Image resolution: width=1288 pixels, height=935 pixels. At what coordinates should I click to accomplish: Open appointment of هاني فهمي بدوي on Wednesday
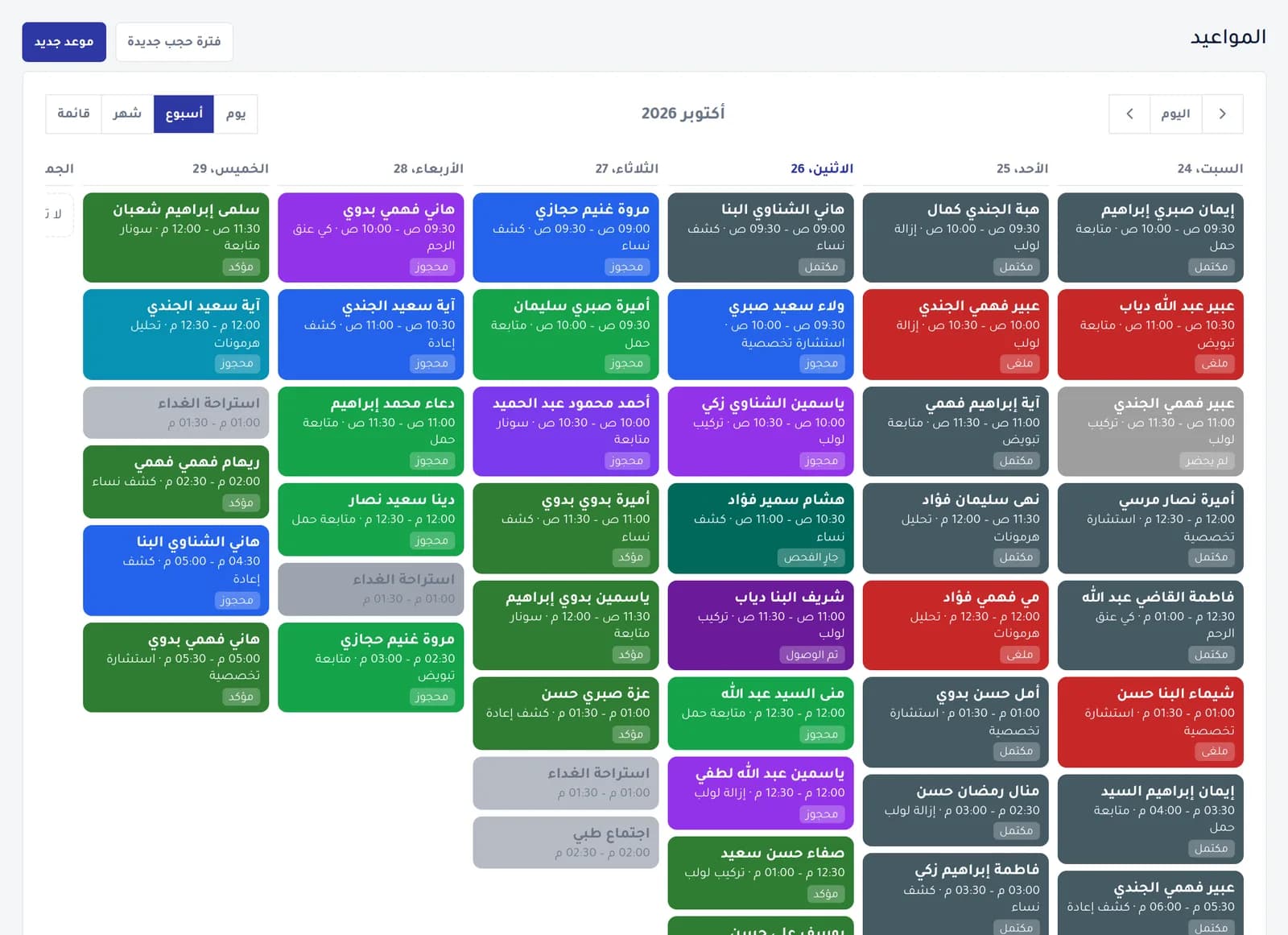coord(371,238)
